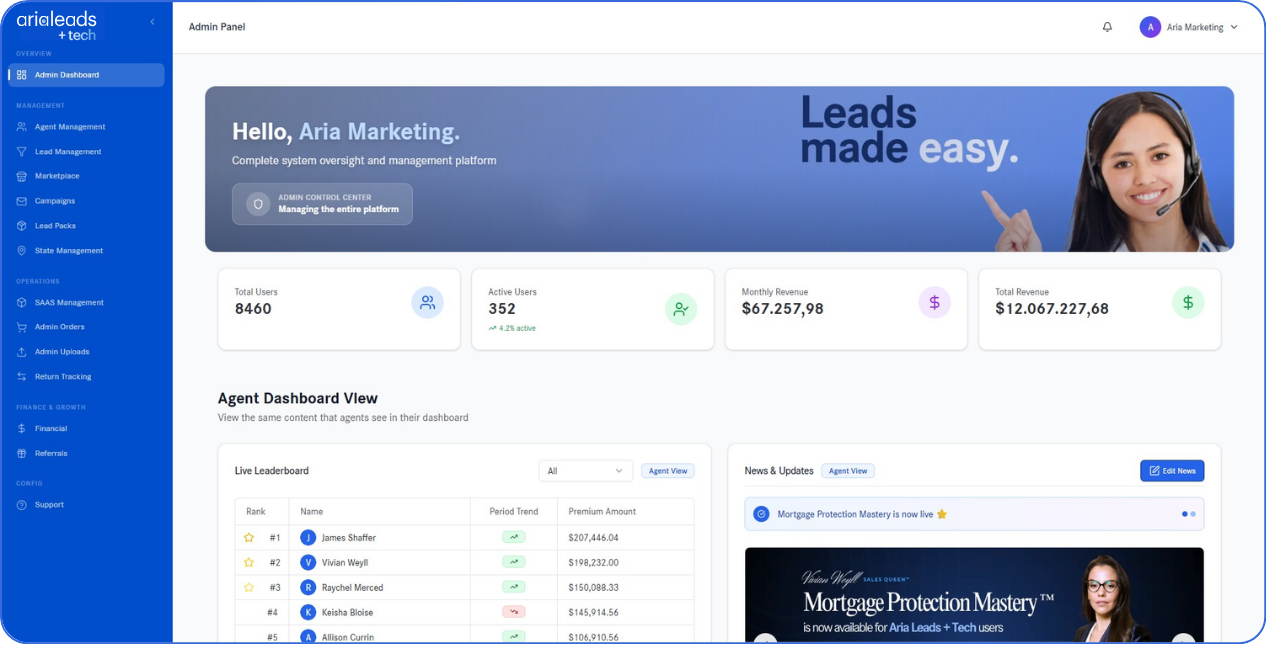The width and height of the screenshot is (1267, 646).
Task: Click the 4.2% active indicator
Action: [x=512, y=328]
